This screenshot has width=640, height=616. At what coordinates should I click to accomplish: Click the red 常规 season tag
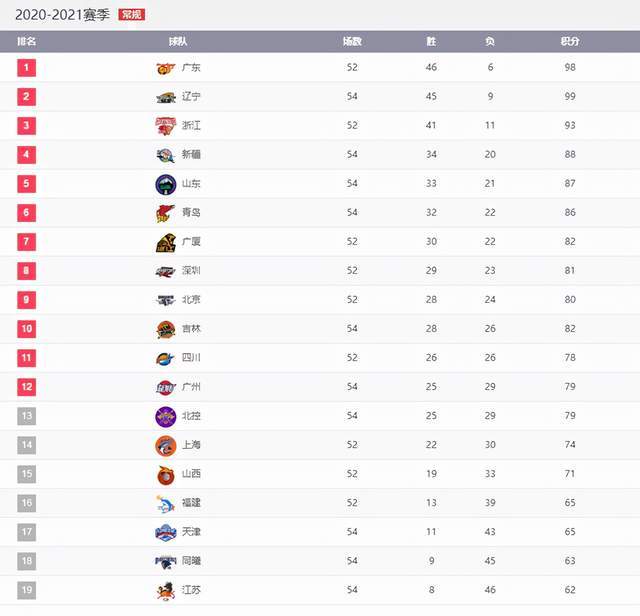(x=131, y=15)
